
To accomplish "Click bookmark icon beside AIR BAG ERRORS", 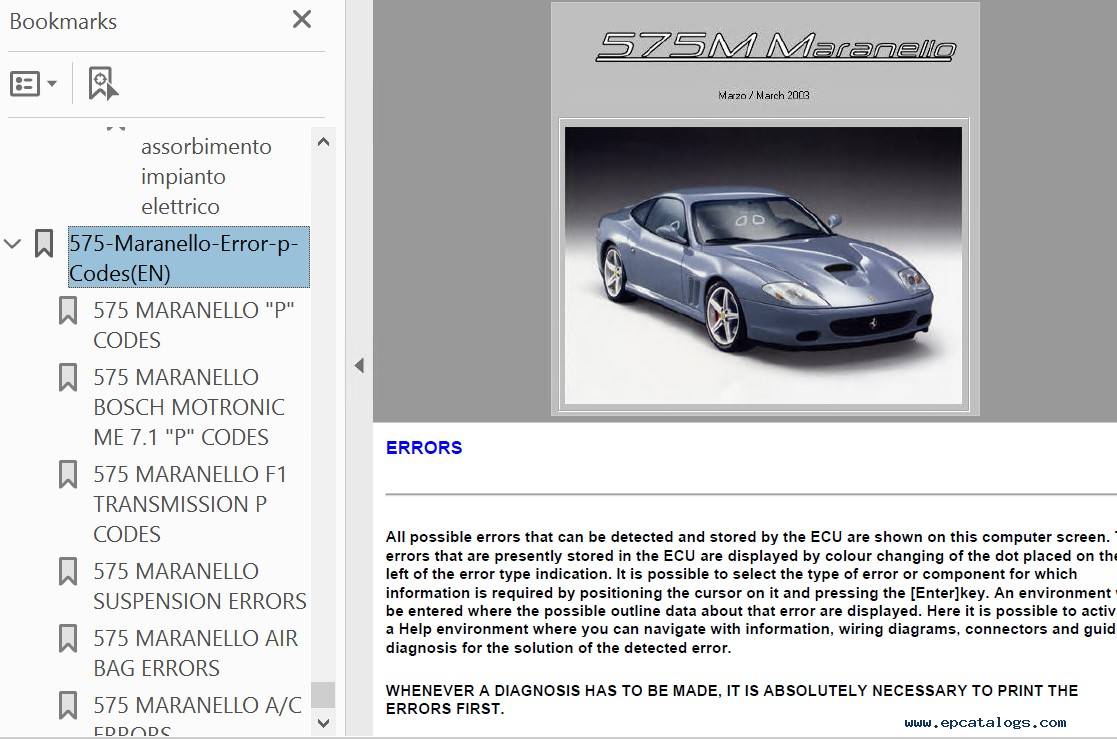I will coord(68,639).
